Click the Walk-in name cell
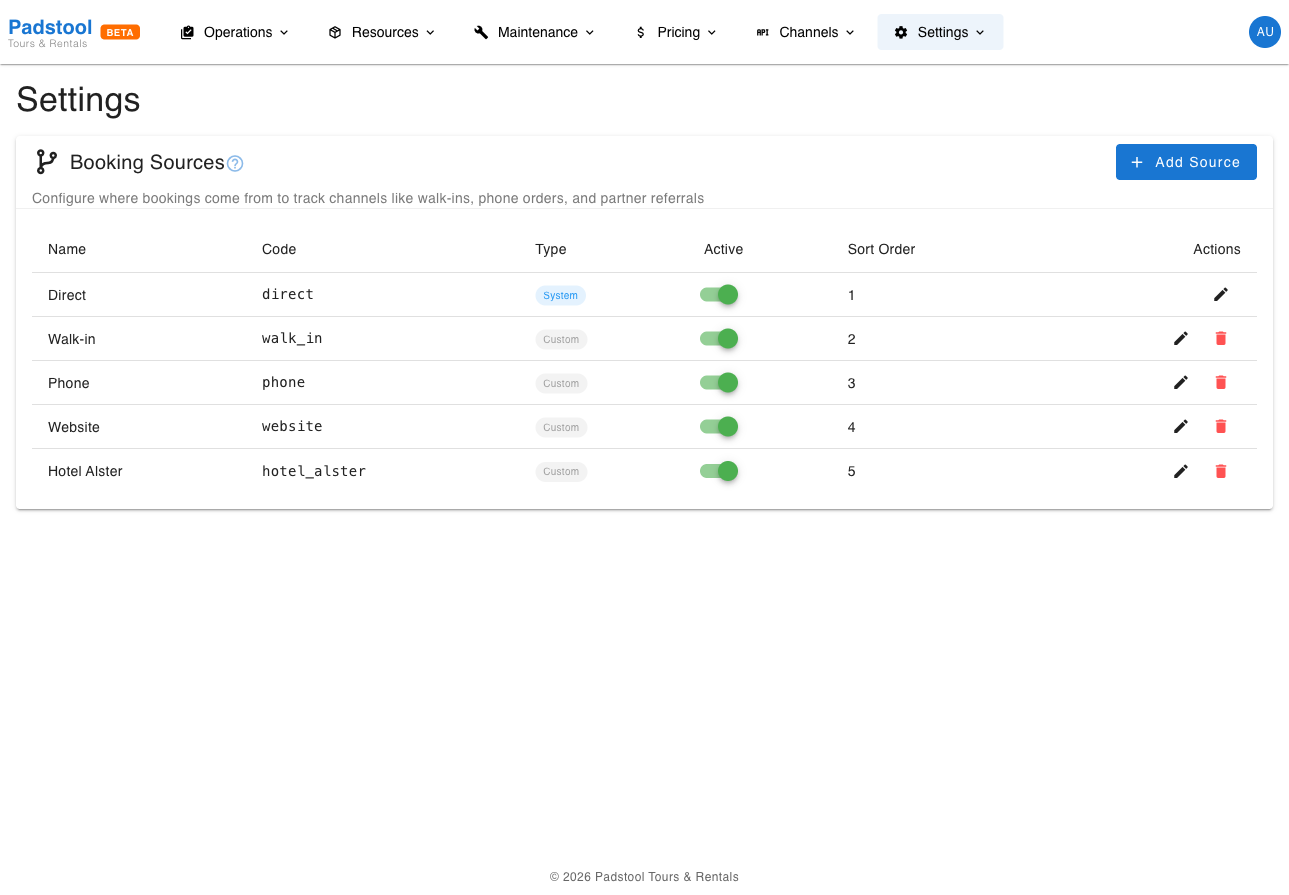Screen dimensions: 1289x895 [x=72, y=339]
